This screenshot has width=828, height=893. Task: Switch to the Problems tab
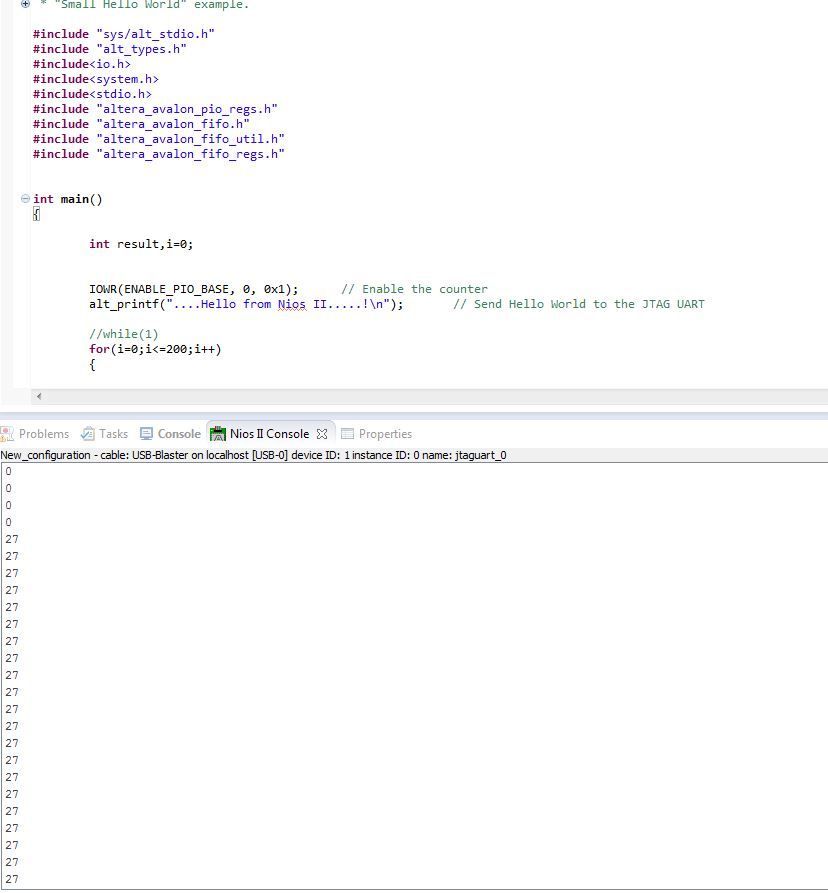pos(43,434)
